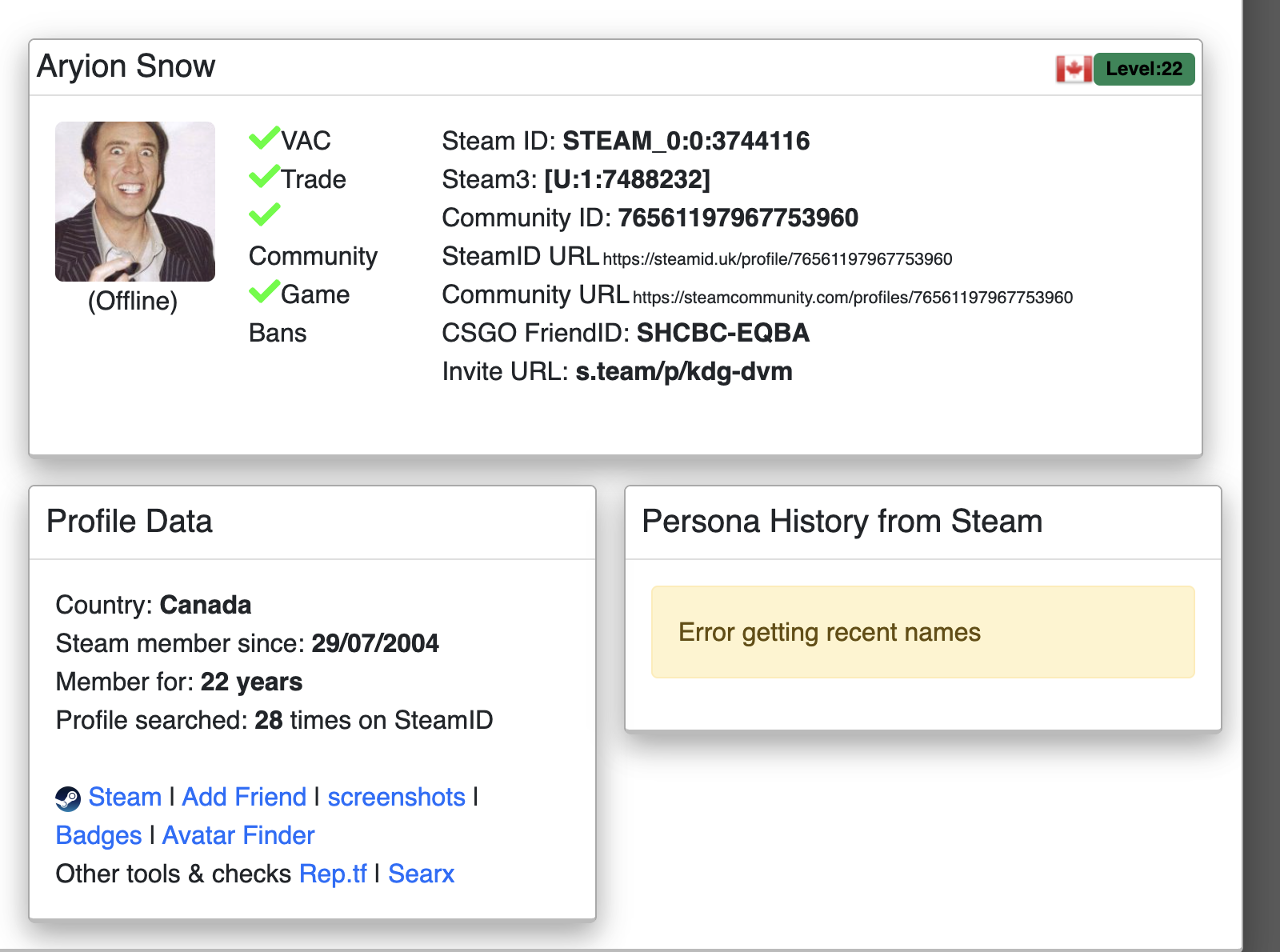Click the profile avatar image
Image resolution: width=1280 pixels, height=952 pixels.
pos(134,202)
